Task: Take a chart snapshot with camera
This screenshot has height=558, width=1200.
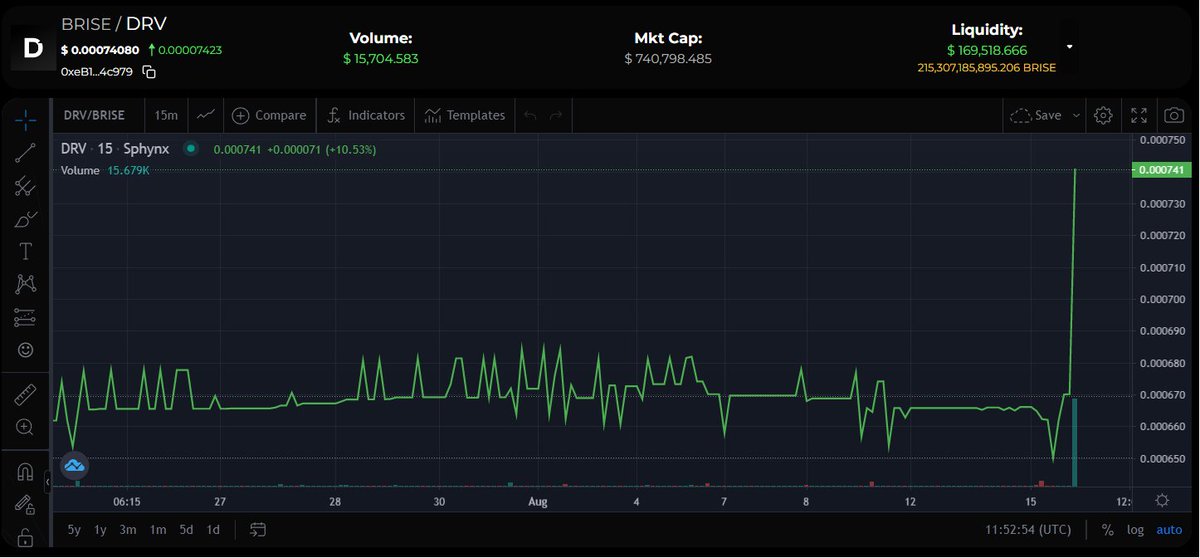Action: click(1174, 115)
